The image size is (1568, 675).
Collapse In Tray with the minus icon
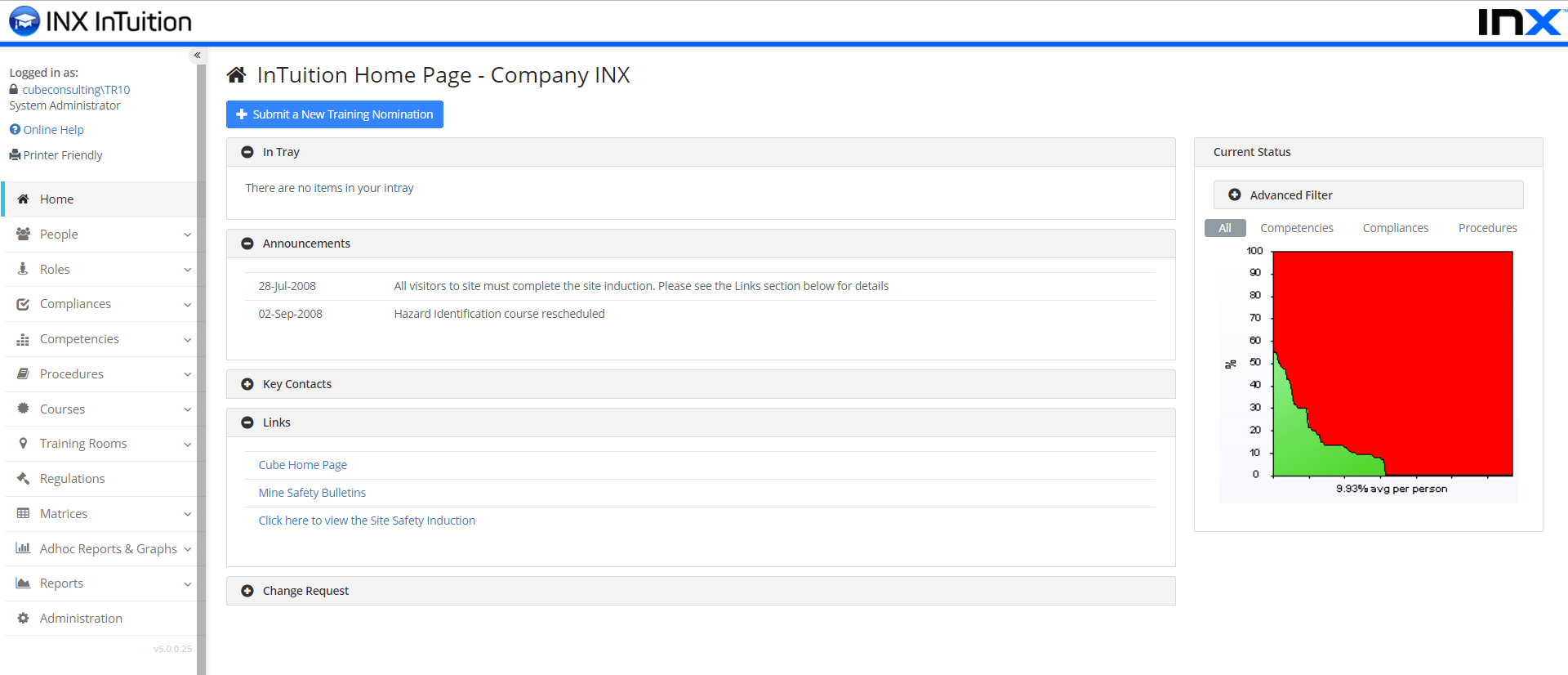247,152
